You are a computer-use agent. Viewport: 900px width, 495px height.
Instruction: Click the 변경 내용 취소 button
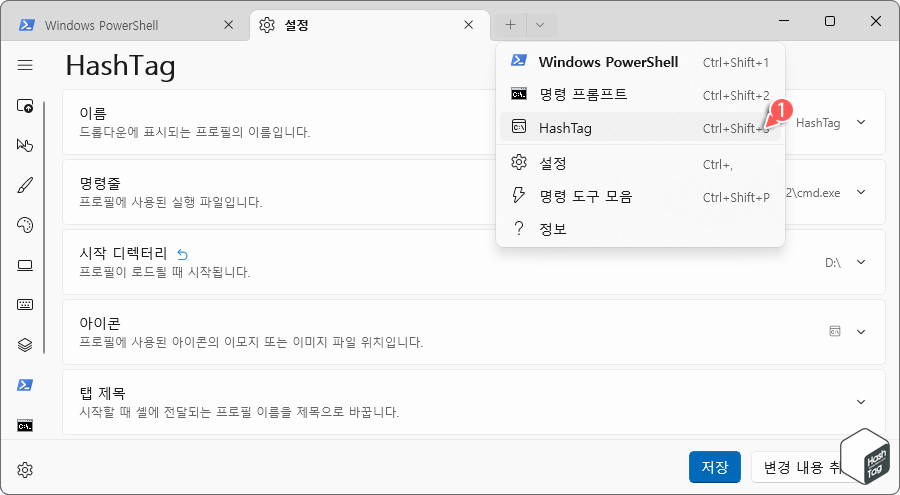pos(804,467)
